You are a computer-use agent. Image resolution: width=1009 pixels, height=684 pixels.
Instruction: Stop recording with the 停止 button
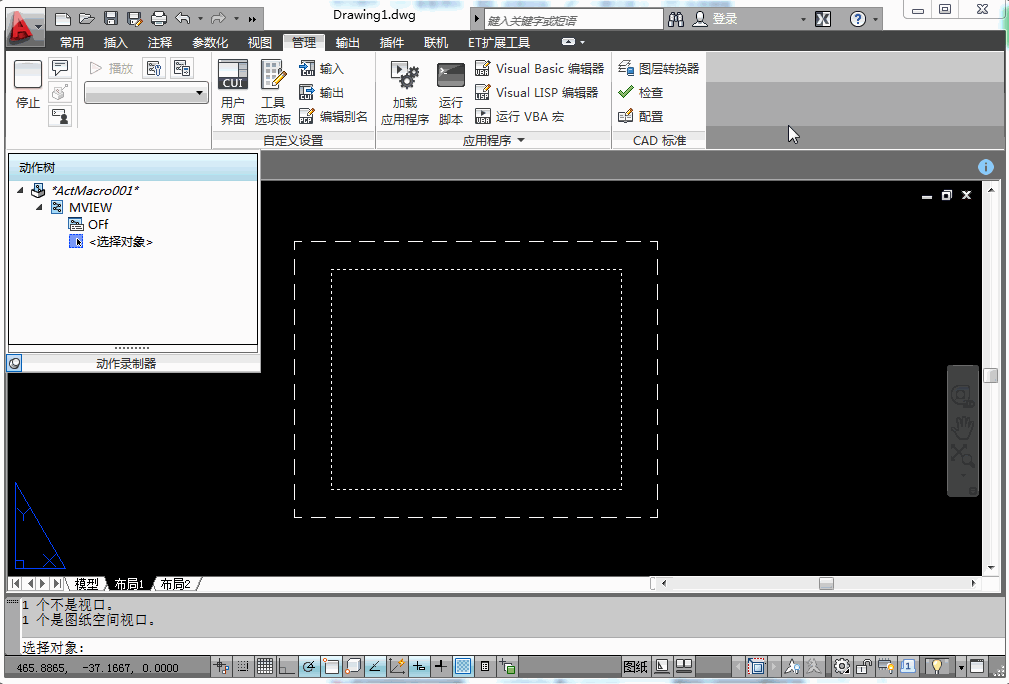click(28, 85)
